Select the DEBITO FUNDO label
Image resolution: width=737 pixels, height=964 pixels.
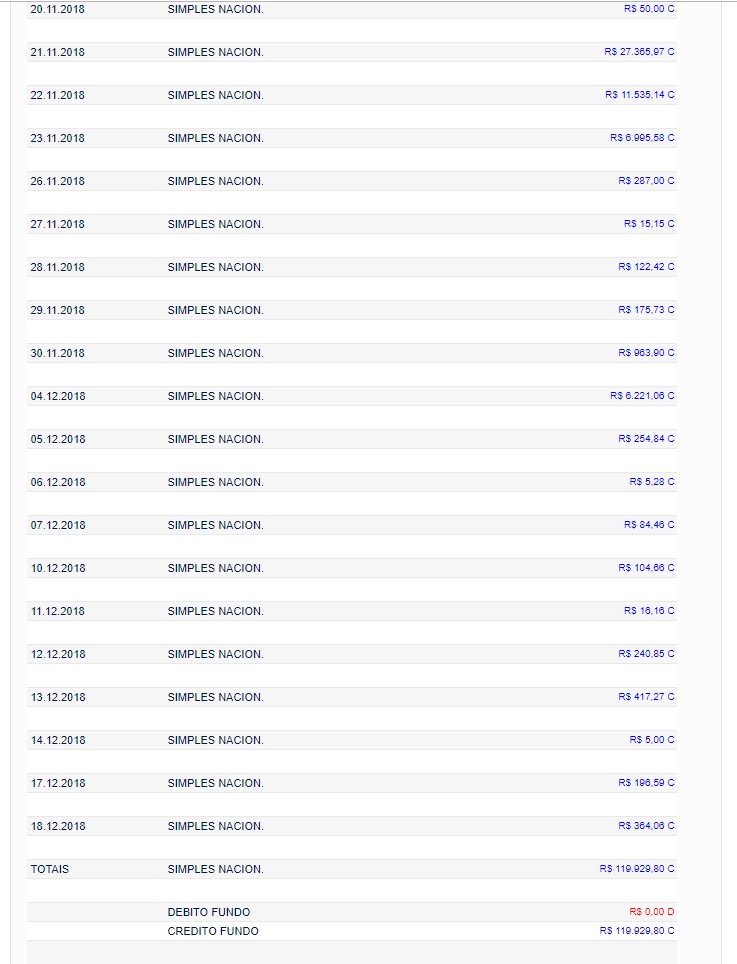click(209, 913)
